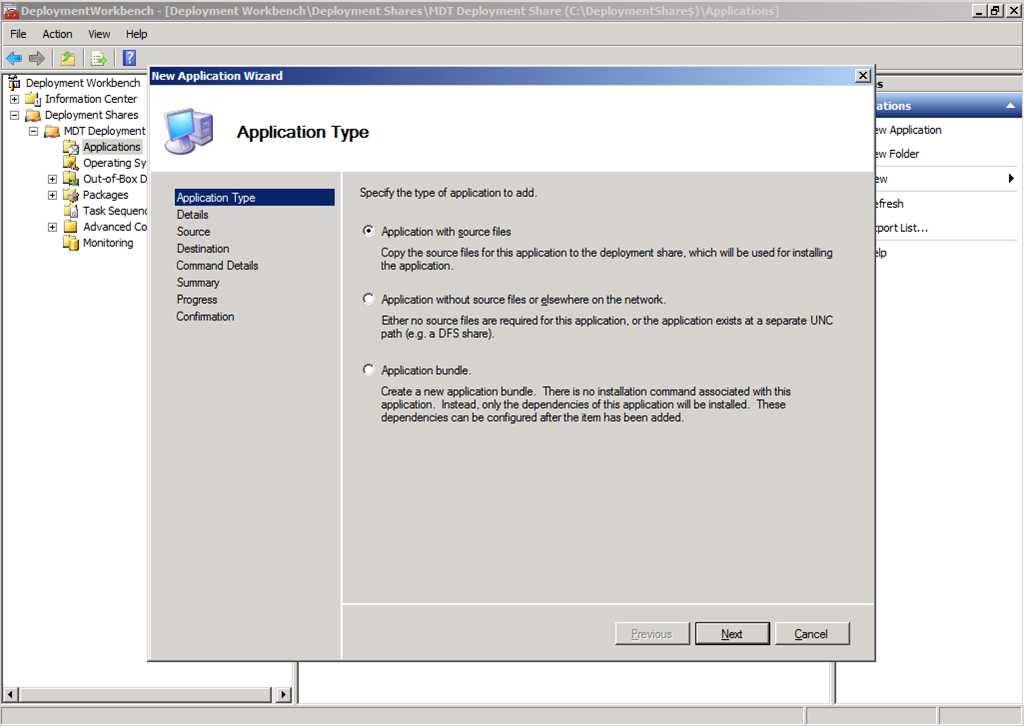The height and width of the screenshot is (727, 1024).
Task: Click the Task Sequences folder icon
Action: (x=71, y=211)
